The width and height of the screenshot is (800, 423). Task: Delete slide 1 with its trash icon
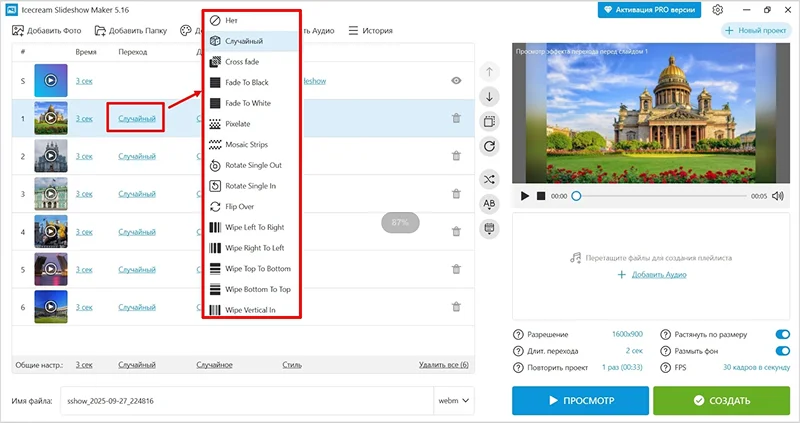coord(456,118)
